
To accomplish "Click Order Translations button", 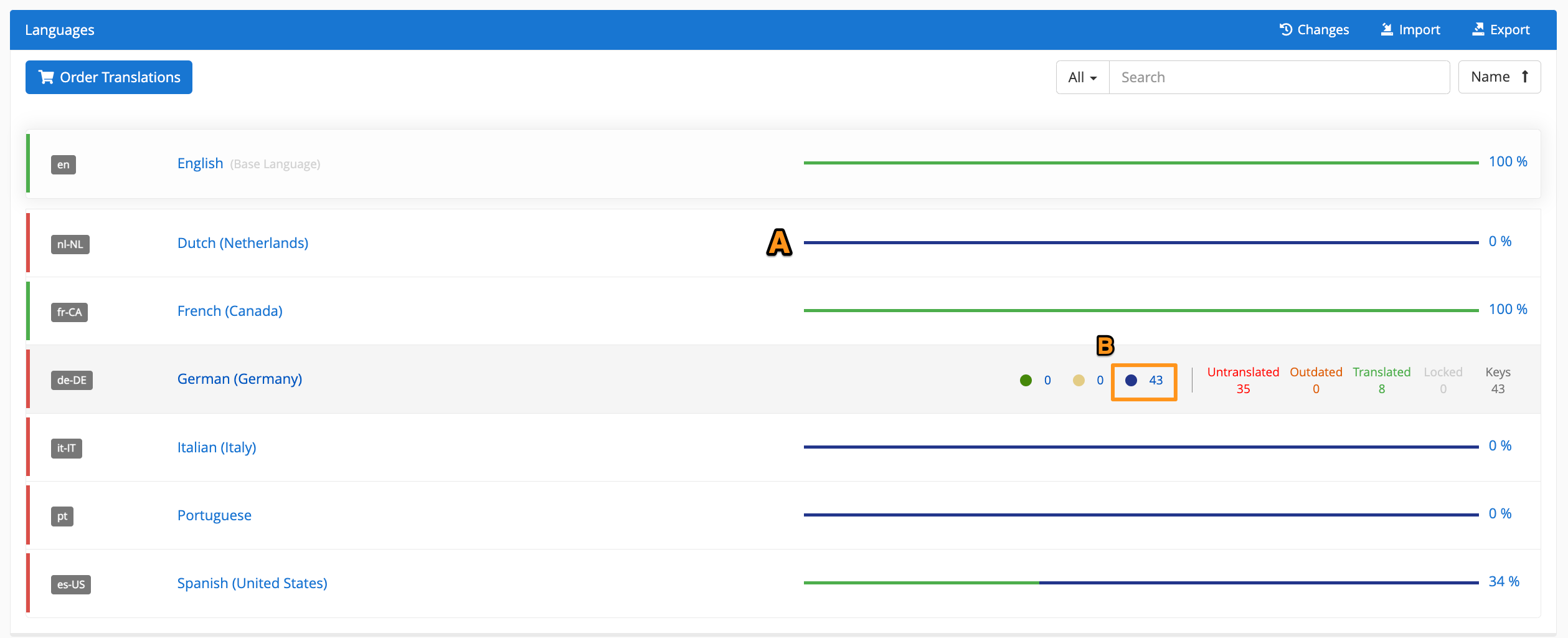I will (109, 77).
